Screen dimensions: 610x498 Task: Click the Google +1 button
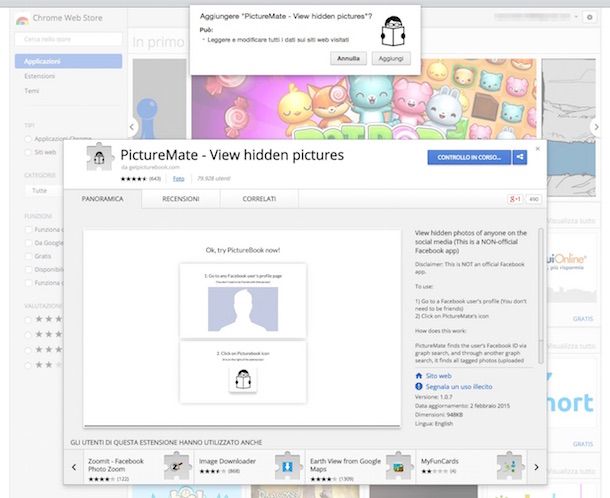click(x=515, y=199)
